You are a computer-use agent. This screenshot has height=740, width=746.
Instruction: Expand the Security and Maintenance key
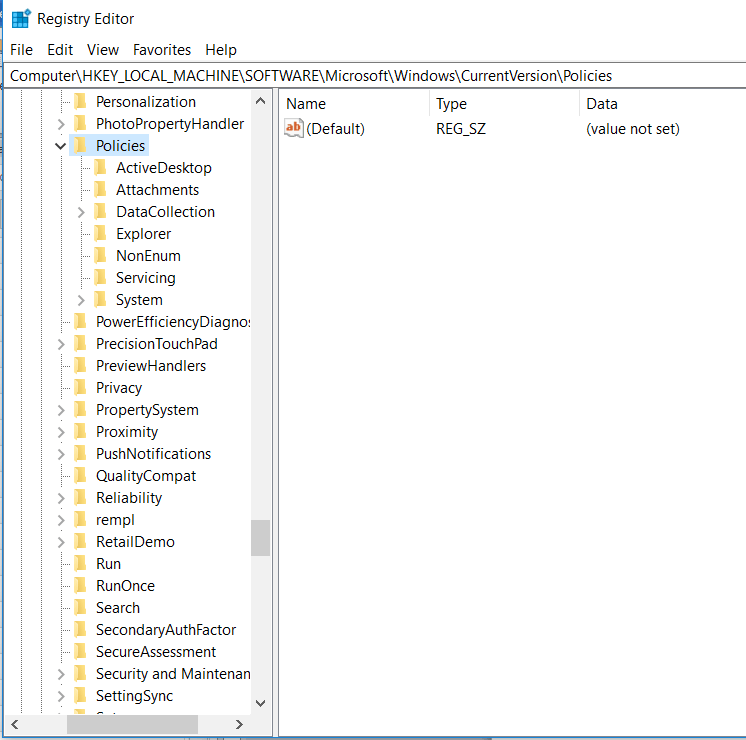pos(61,674)
